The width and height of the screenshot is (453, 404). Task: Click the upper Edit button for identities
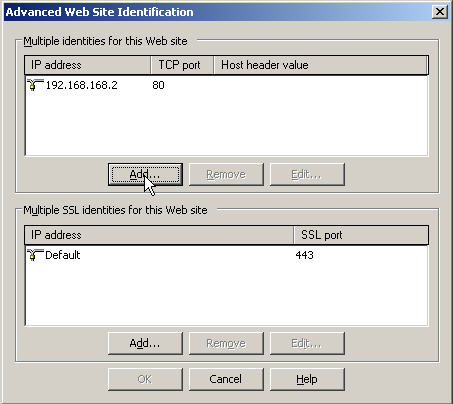[x=307, y=174]
